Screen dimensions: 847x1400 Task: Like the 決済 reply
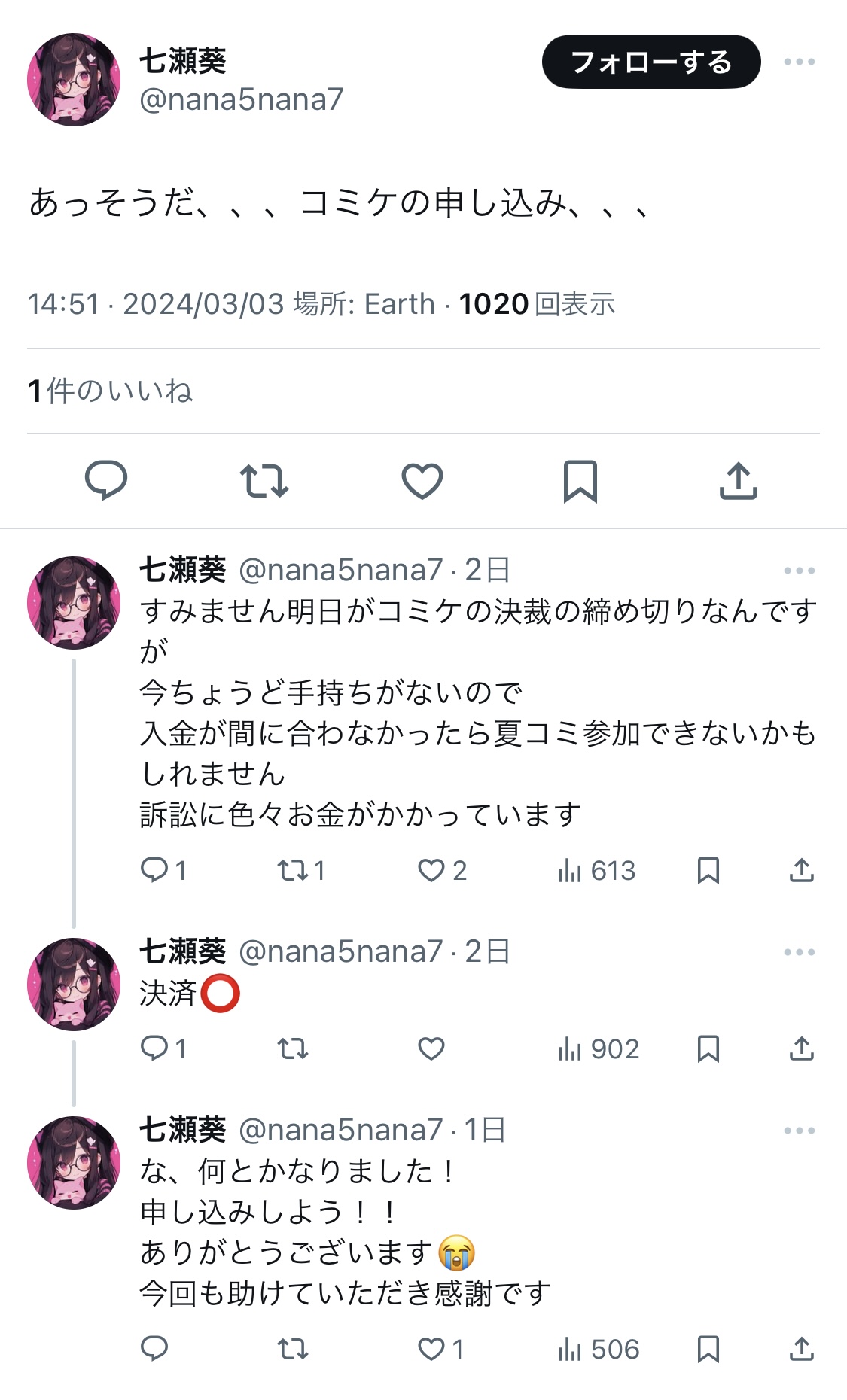(431, 1048)
